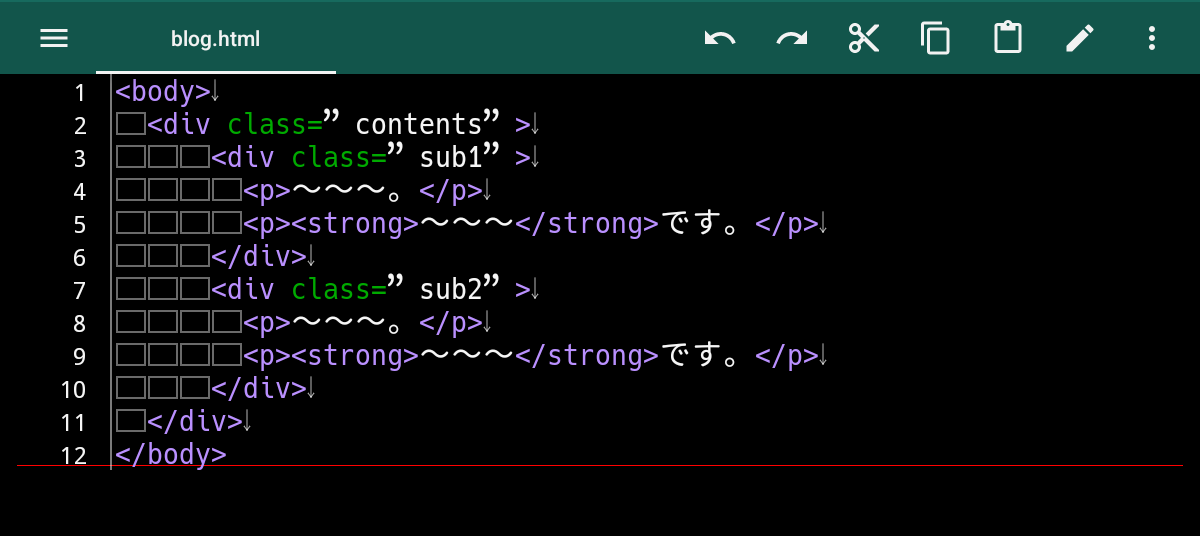
Task: Click on the word contents in line 2
Action: [x=419, y=125]
